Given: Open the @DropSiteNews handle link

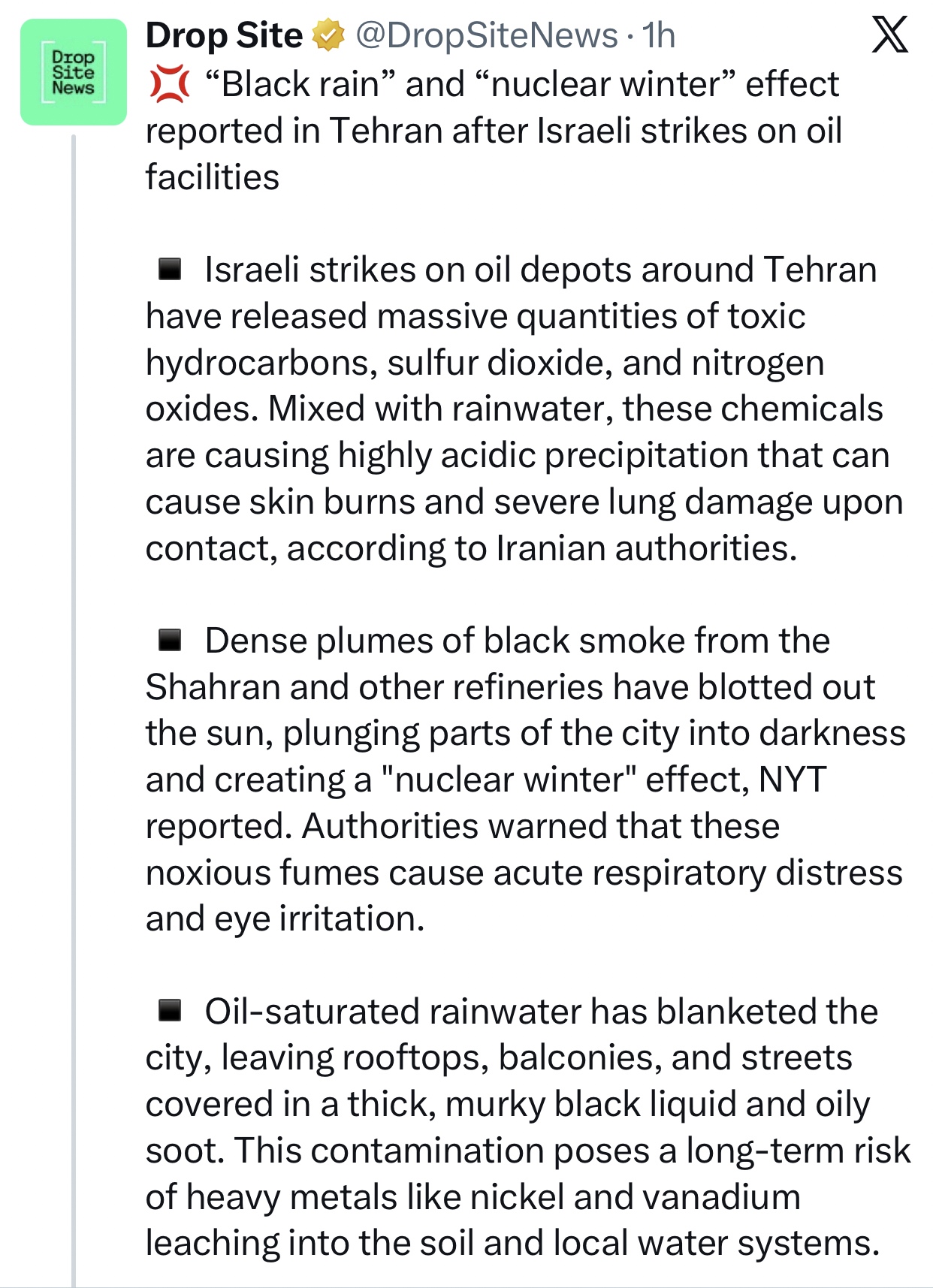Looking at the screenshot, I should pyautogui.click(x=485, y=35).
